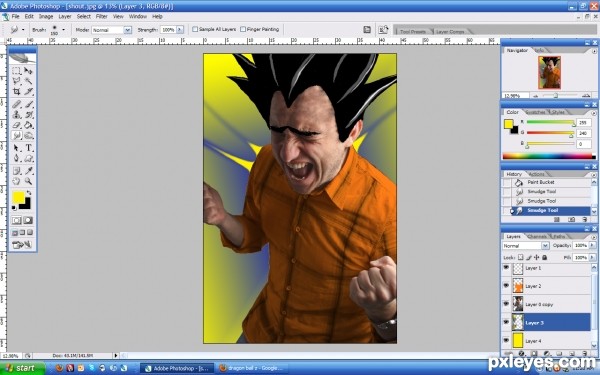This screenshot has width=600, height=375.
Task: Select the Eyedropper tool
Action: click(x=28, y=171)
